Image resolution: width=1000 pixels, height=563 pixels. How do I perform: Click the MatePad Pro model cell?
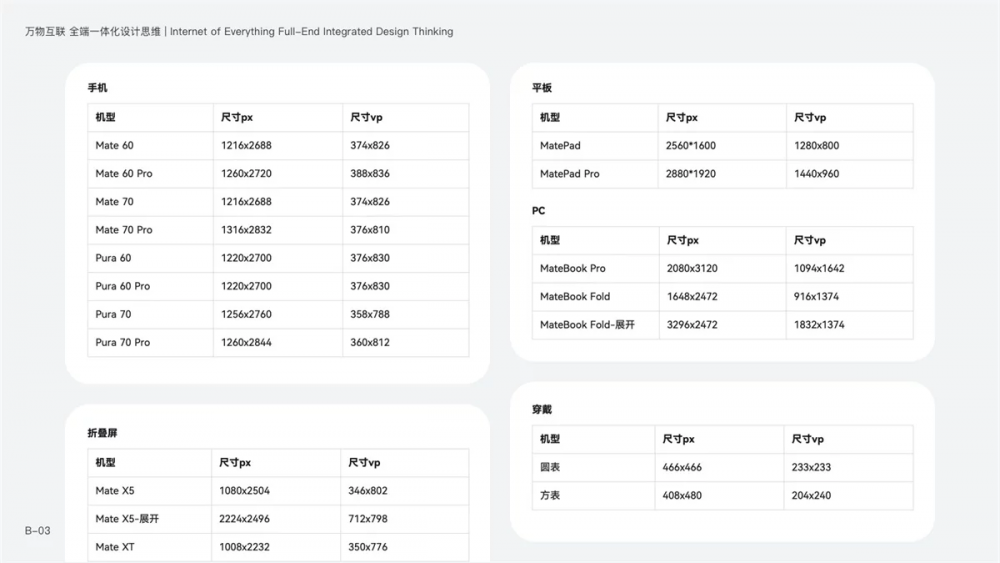click(570, 174)
